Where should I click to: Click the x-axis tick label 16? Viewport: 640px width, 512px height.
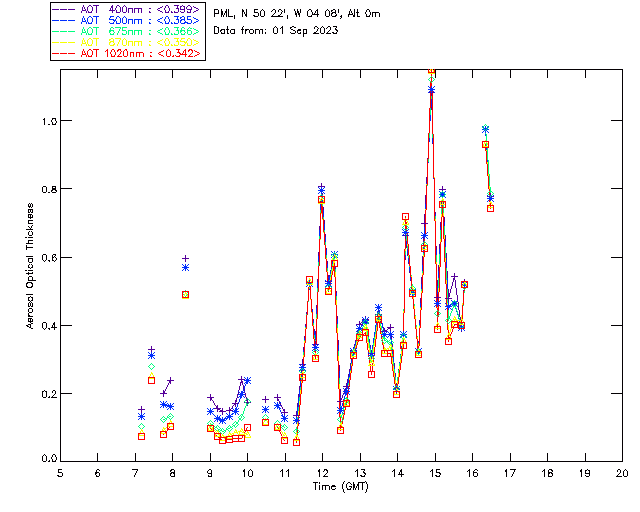coord(473,473)
